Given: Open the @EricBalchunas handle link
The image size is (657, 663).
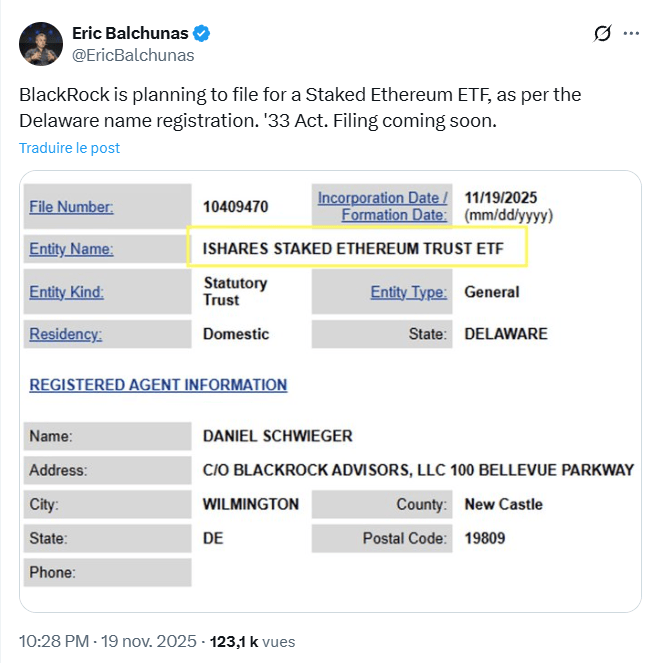Looking at the screenshot, I should coord(133,55).
